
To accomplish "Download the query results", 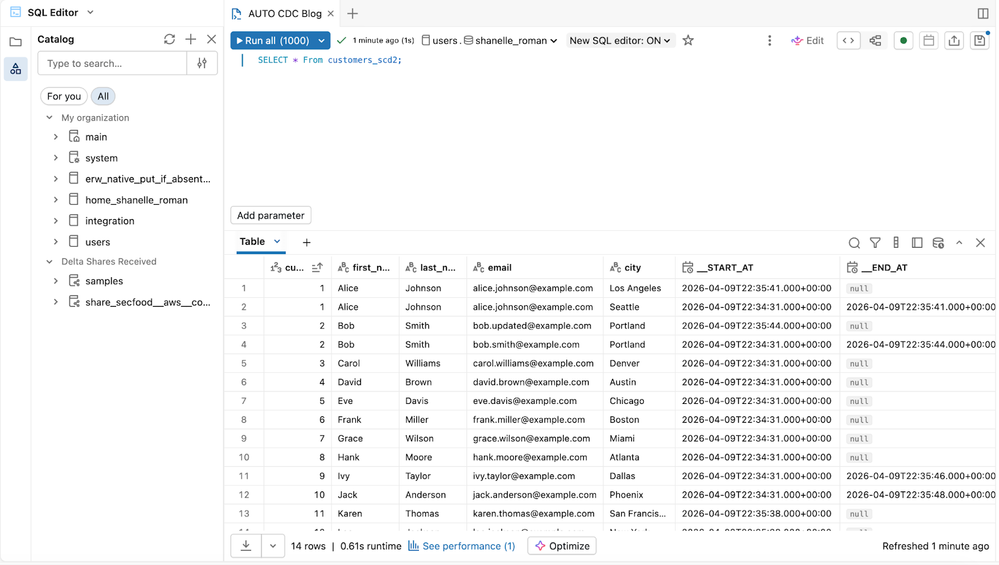I will (246, 546).
